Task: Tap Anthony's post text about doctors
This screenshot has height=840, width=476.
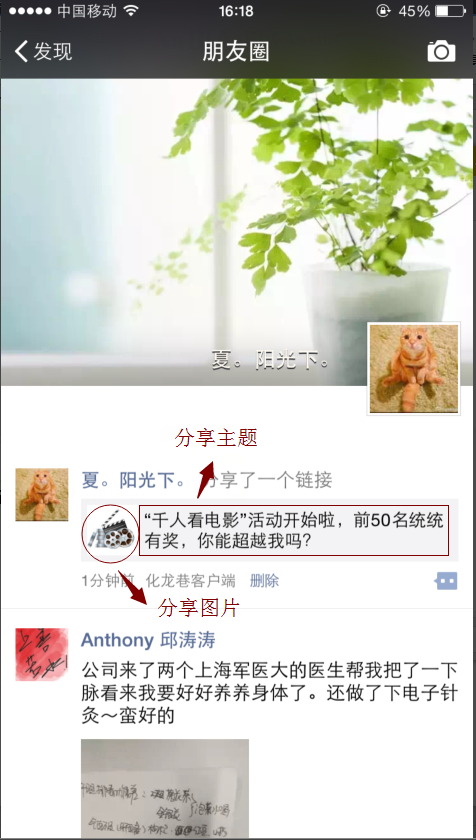Action: [x=269, y=692]
